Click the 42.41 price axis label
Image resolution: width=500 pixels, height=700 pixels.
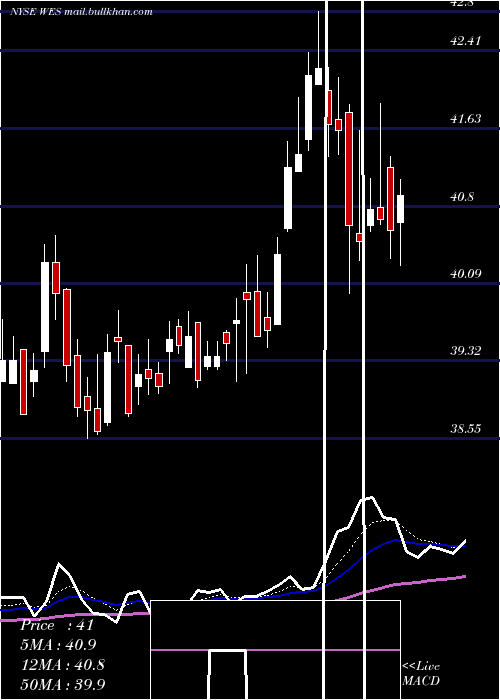tap(466, 41)
